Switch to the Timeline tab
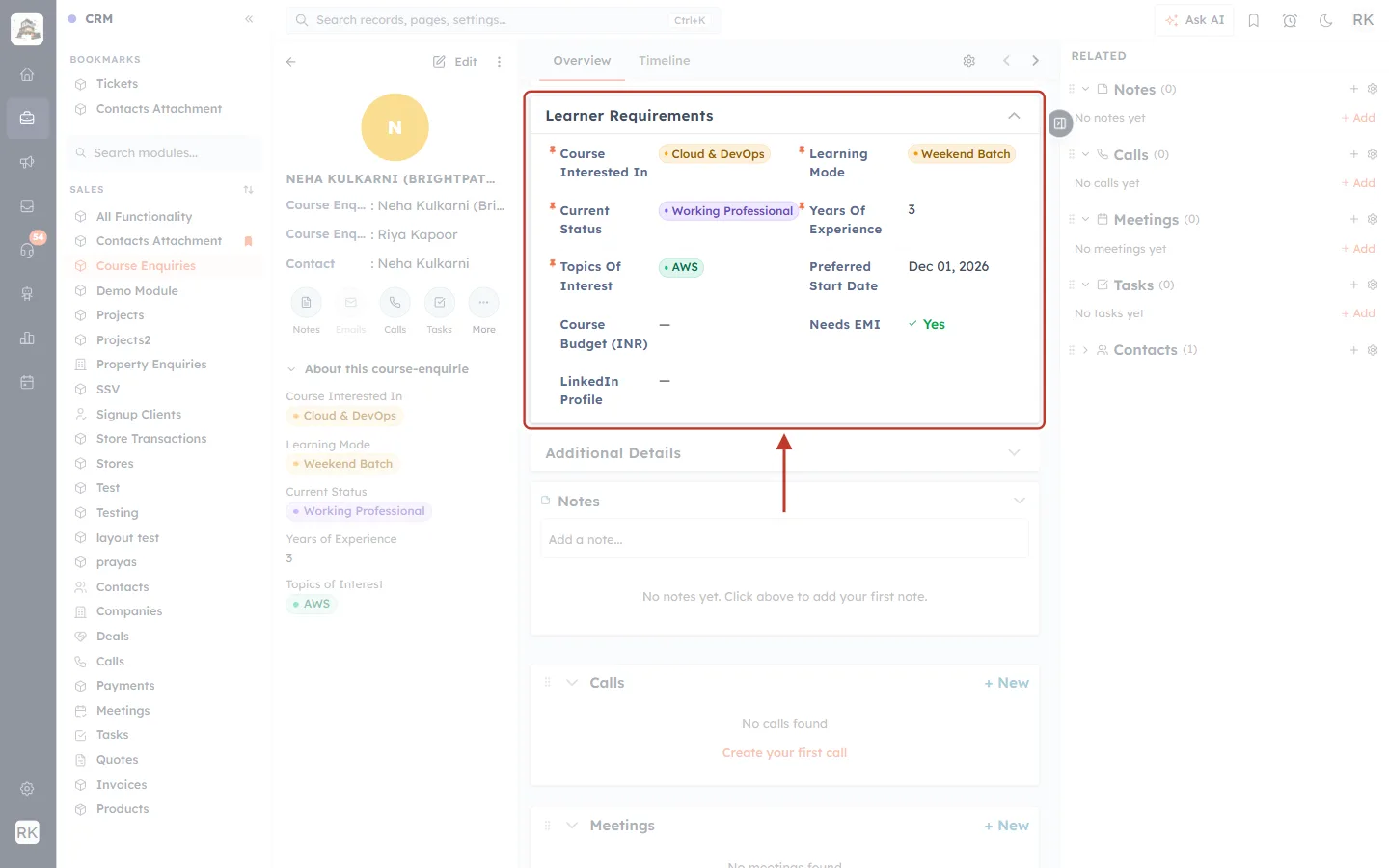This screenshot has height=868, width=1389. 664,61
